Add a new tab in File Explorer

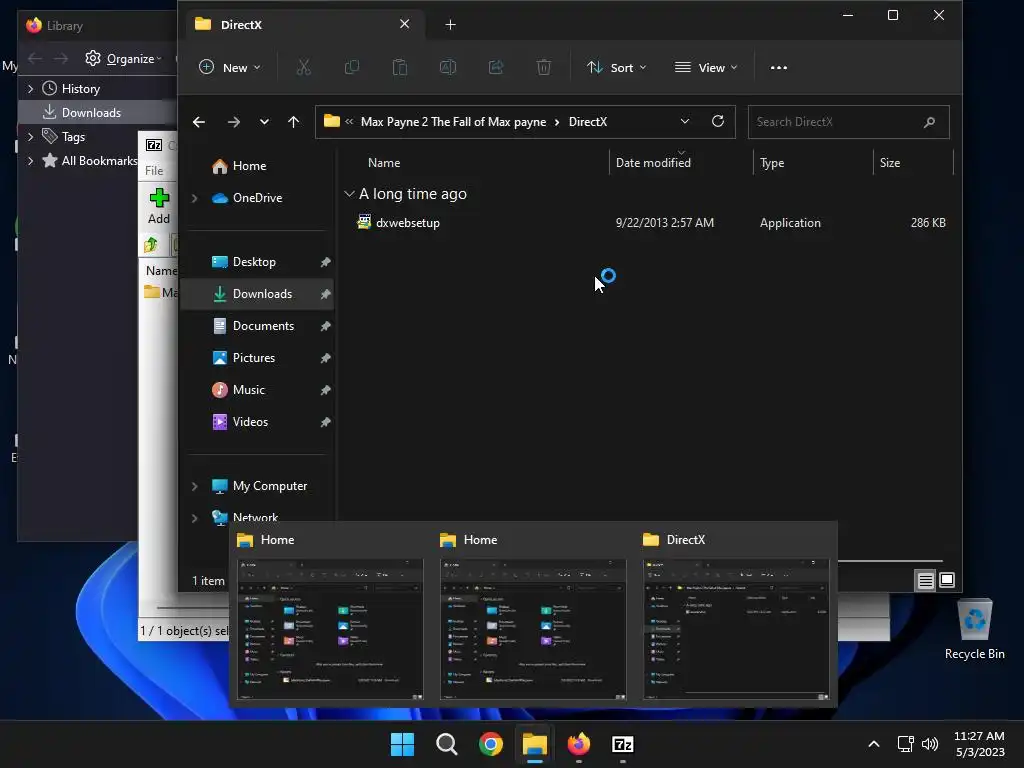coord(450,25)
